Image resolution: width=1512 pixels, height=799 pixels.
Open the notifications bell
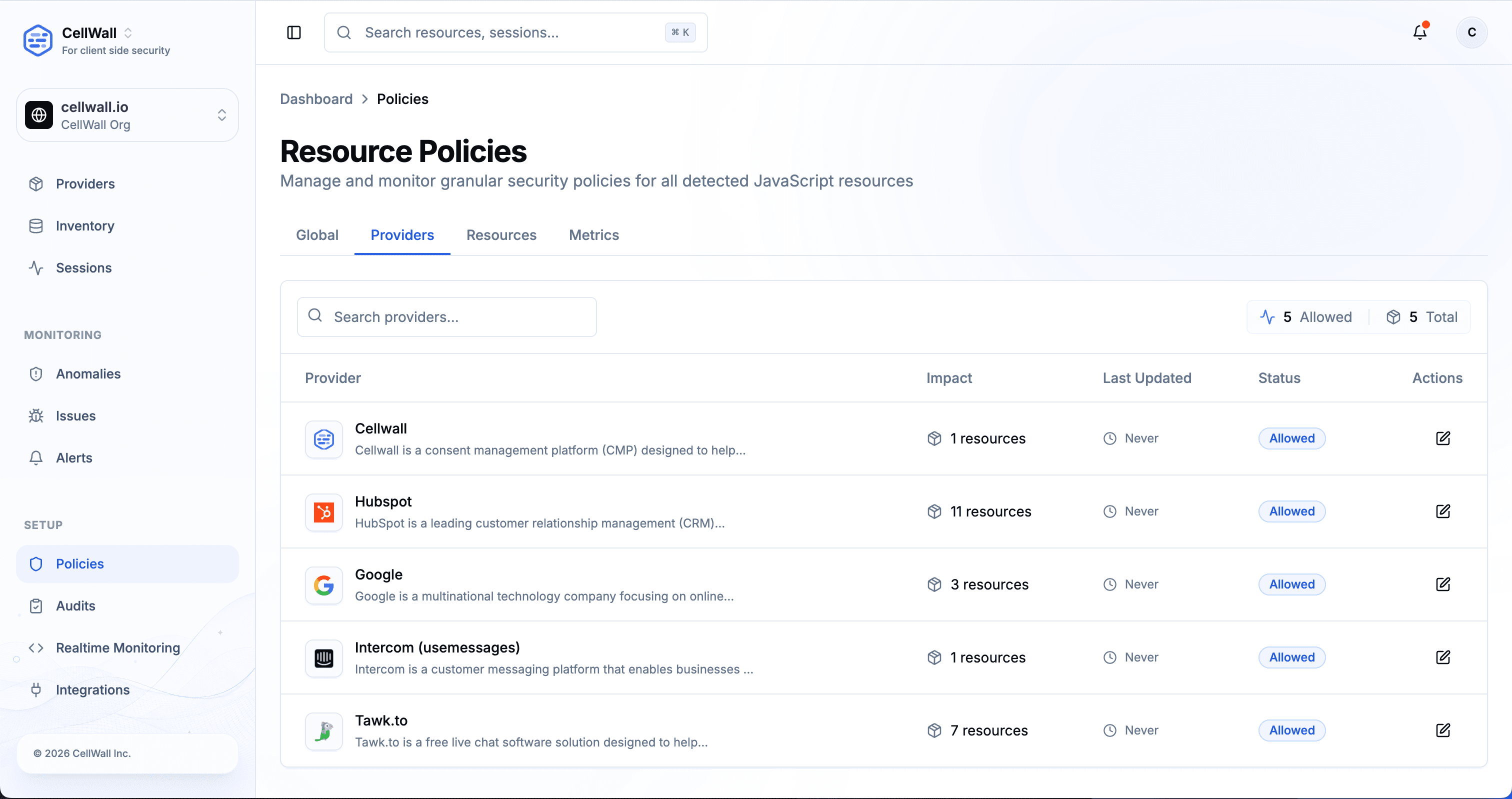click(1420, 32)
